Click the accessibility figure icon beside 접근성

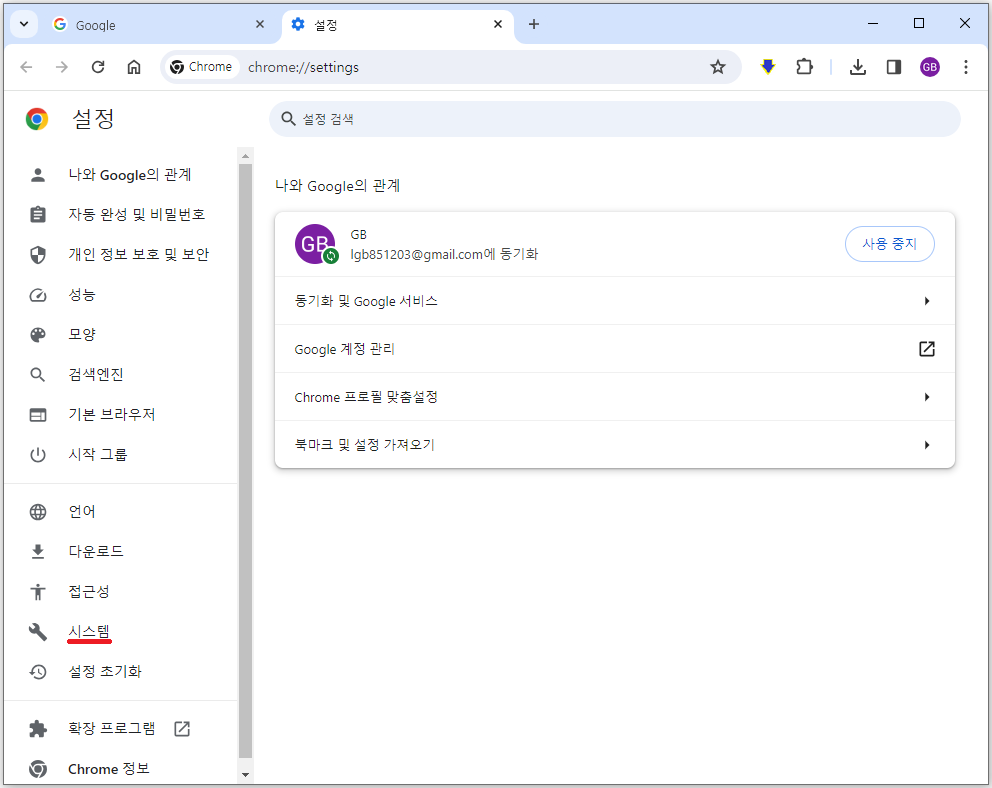pos(38,592)
